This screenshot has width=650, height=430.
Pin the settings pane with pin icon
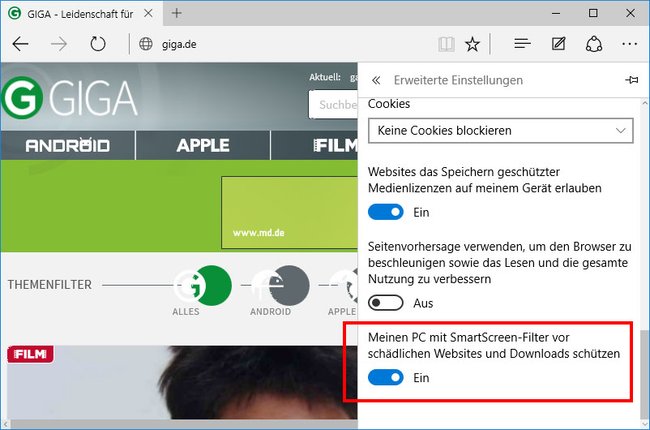tap(632, 80)
